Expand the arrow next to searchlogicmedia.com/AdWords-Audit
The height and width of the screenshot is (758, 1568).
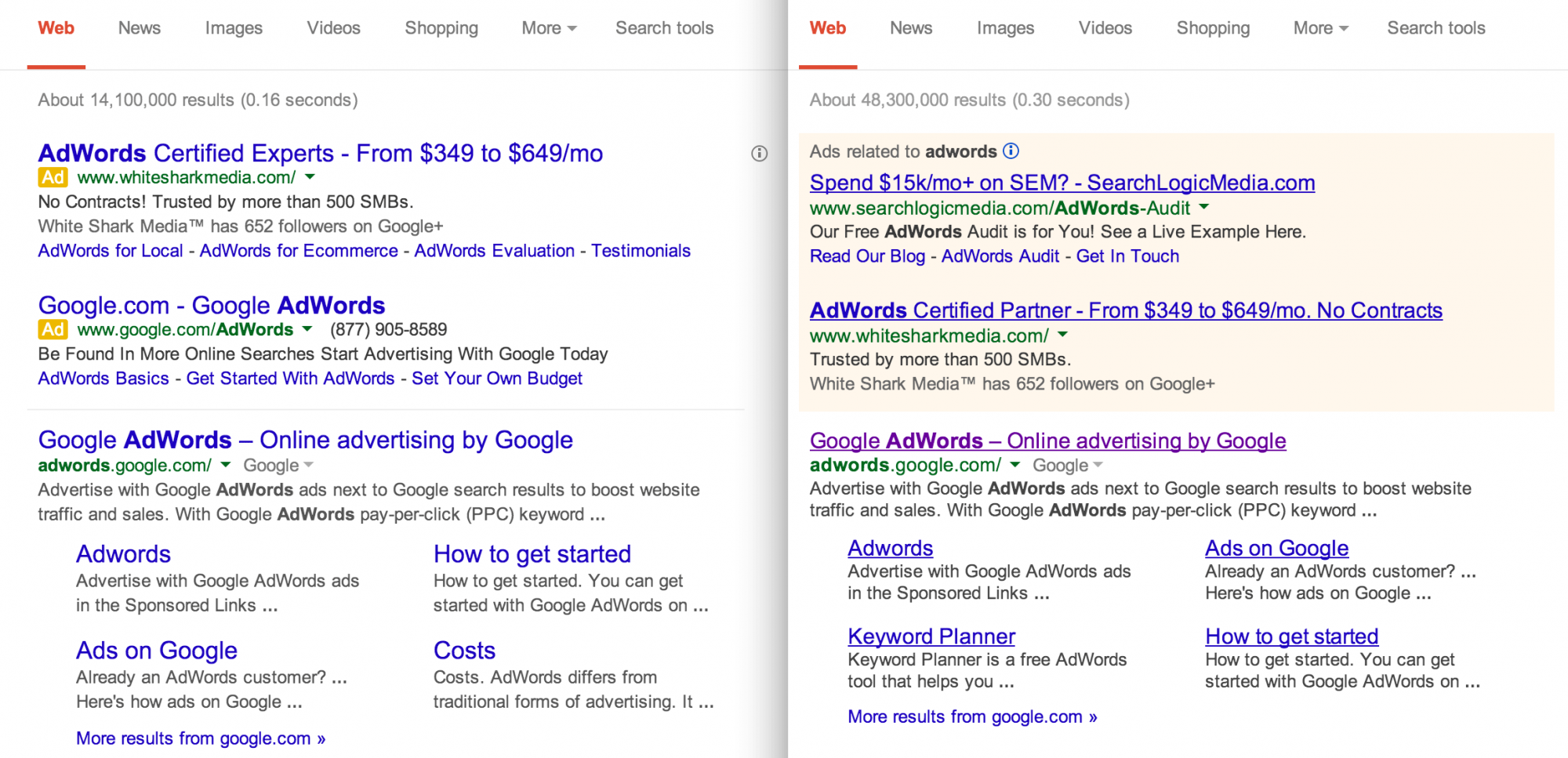coord(1204,208)
